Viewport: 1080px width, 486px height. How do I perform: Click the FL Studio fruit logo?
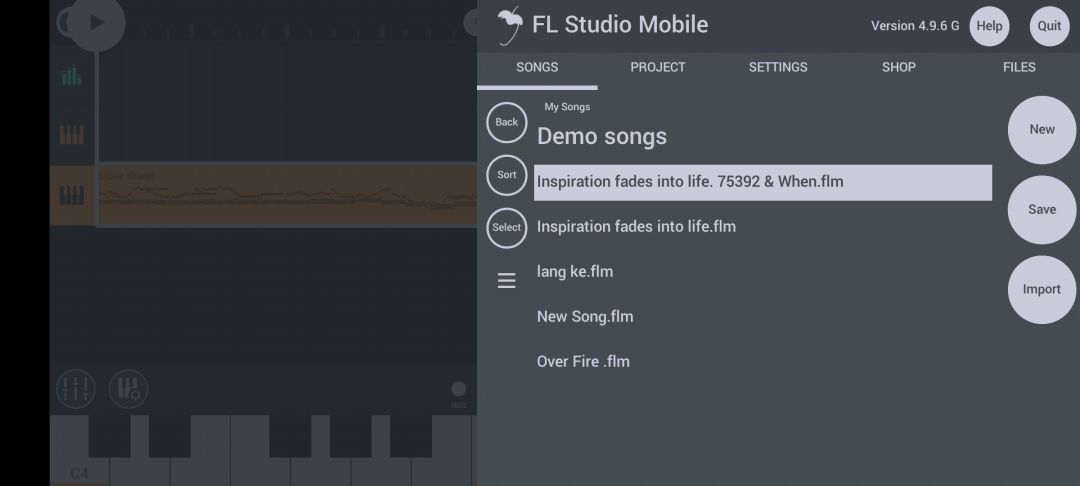510,25
